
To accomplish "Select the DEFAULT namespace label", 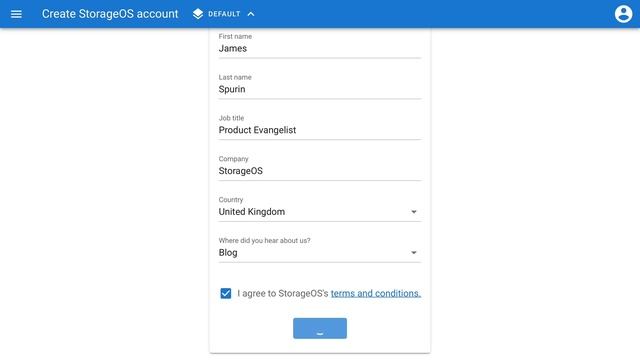I will [224, 14].
